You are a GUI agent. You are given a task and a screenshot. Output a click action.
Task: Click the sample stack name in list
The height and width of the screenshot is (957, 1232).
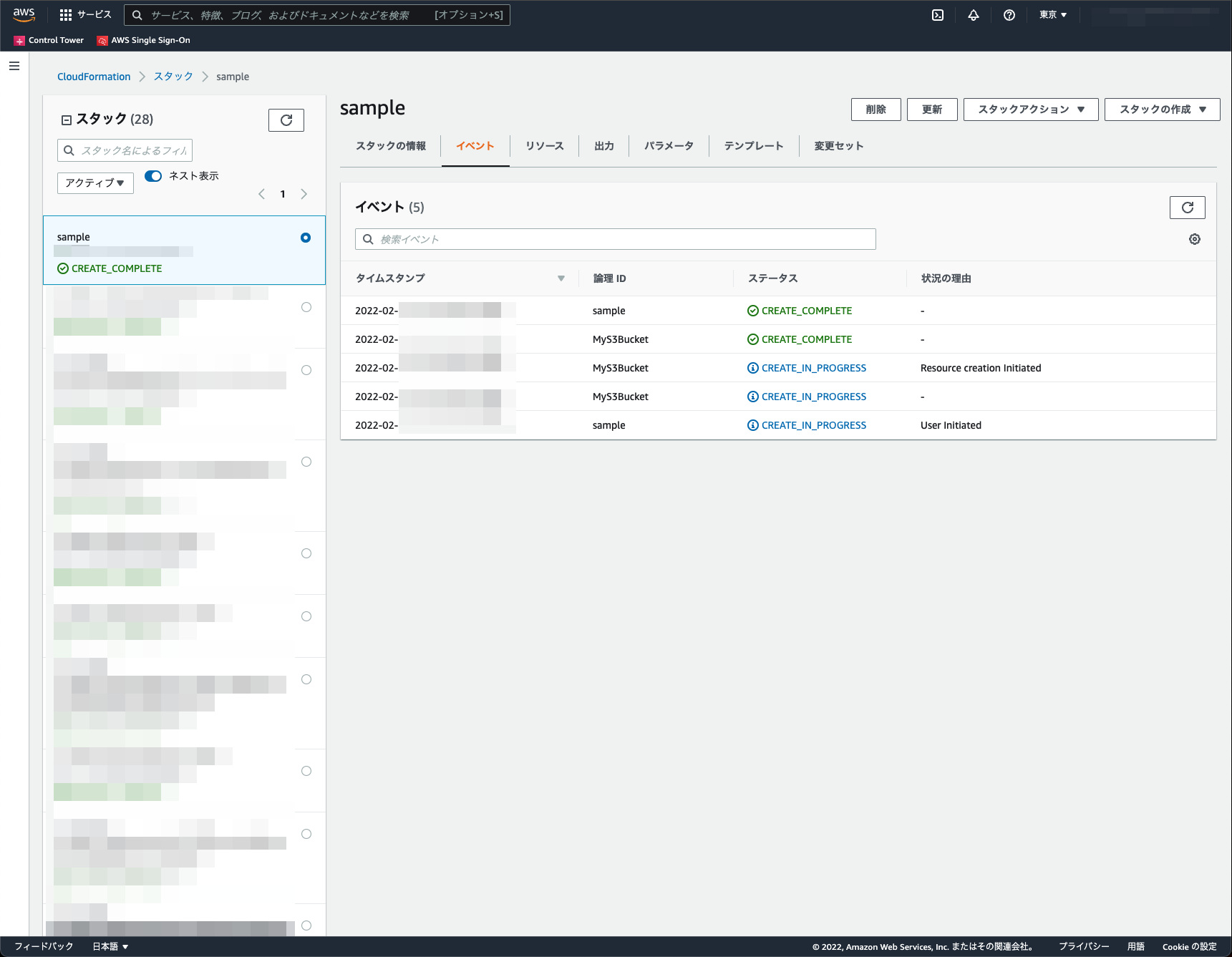[74, 237]
